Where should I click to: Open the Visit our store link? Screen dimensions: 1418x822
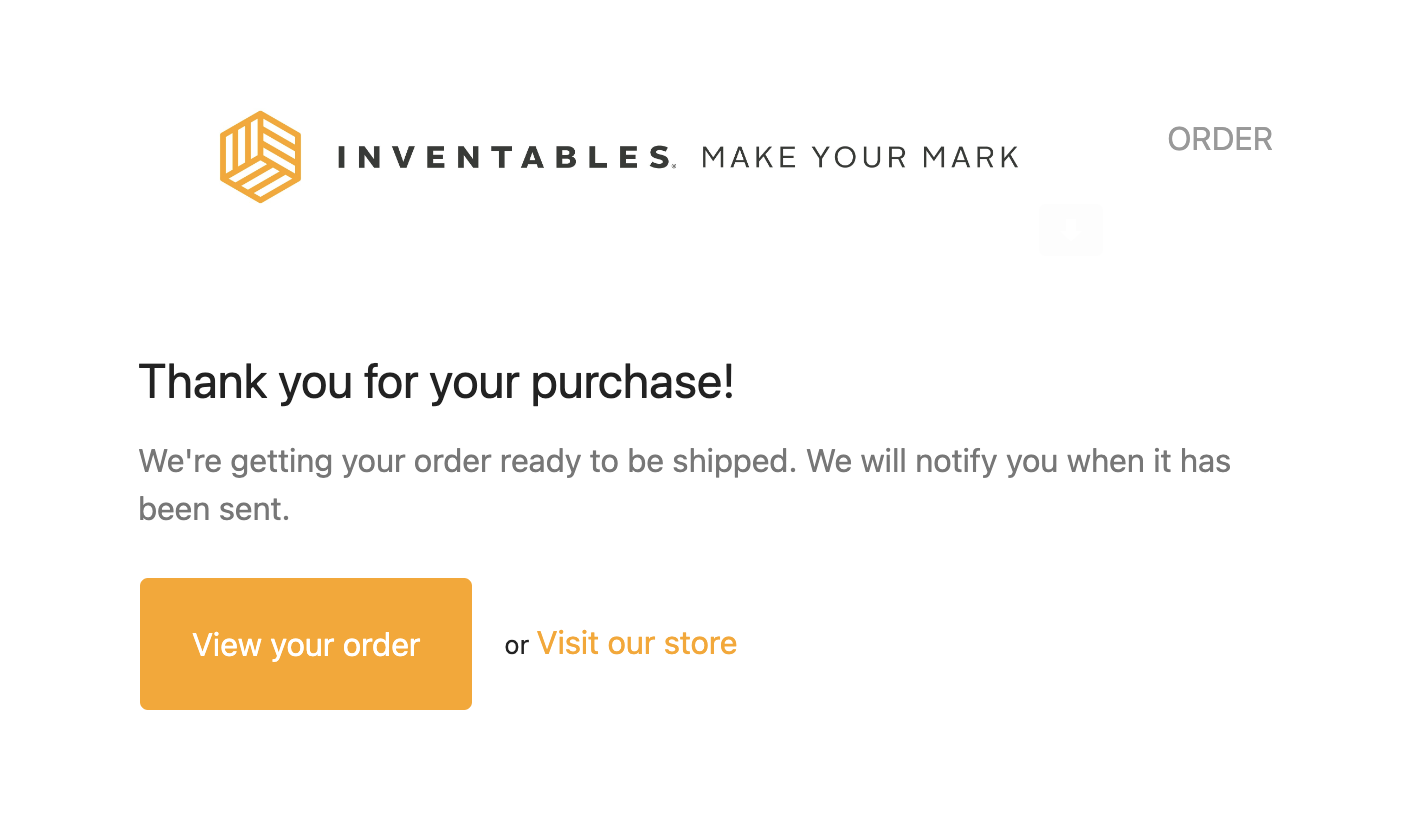[x=637, y=643]
